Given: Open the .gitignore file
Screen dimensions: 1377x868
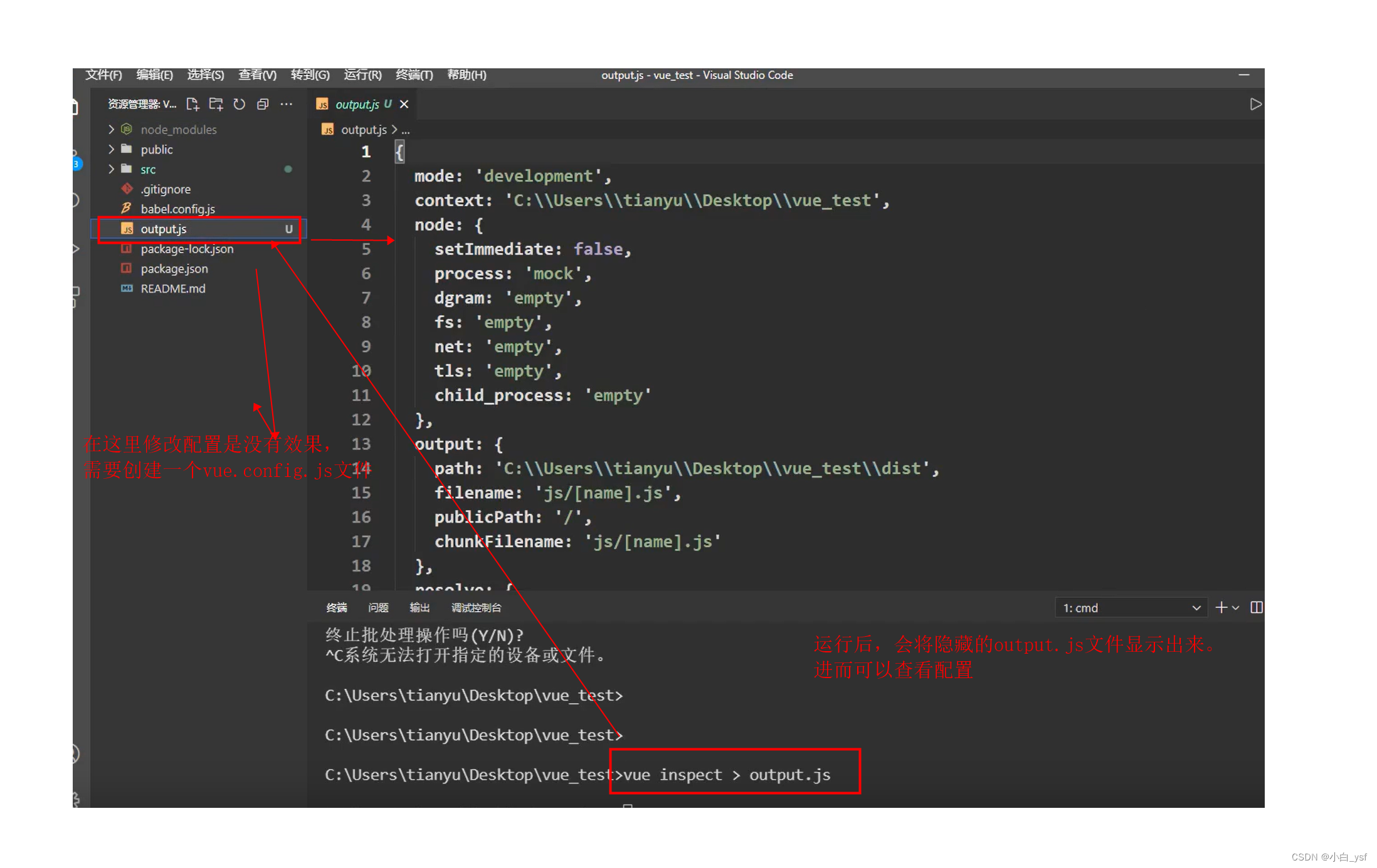Looking at the screenshot, I should point(166,189).
